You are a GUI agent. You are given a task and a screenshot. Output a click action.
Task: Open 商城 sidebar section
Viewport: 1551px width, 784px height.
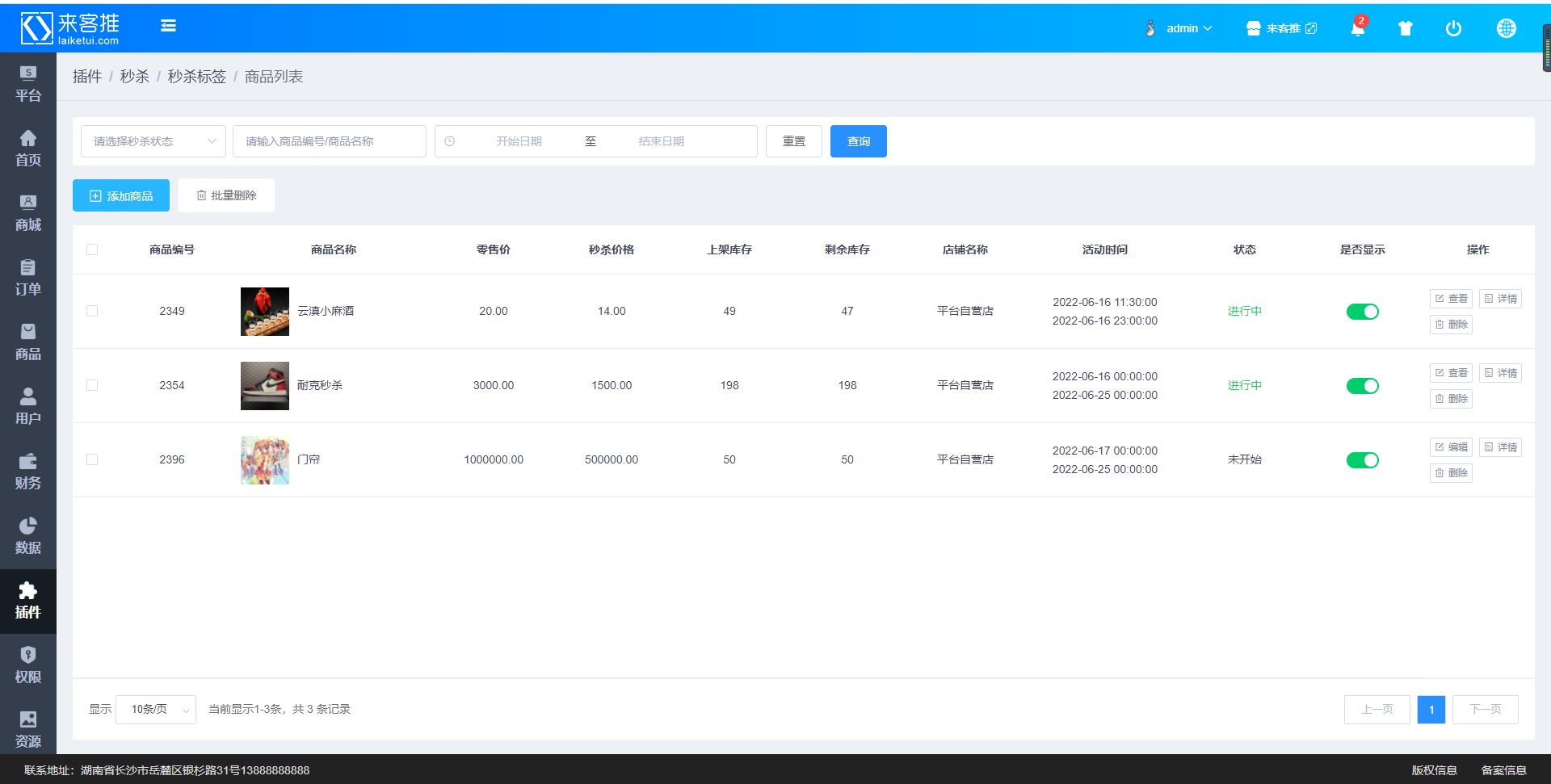click(x=28, y=213)
